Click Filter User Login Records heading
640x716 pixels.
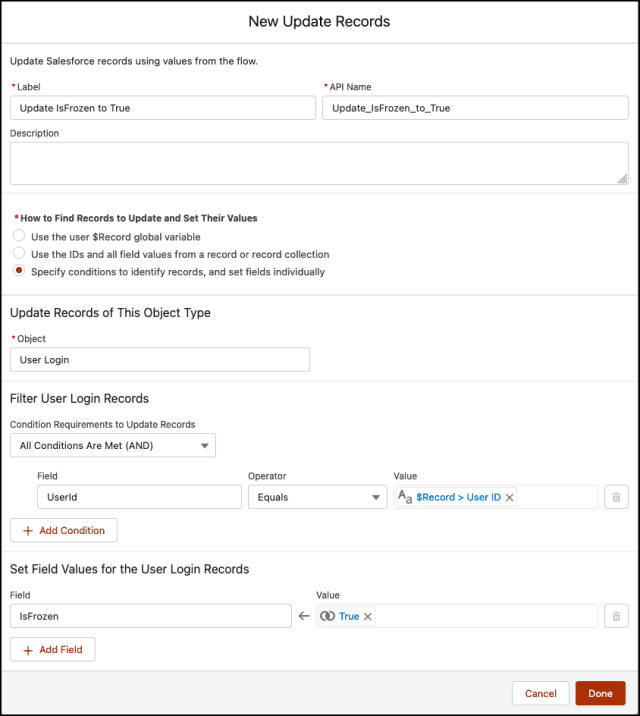79,399
